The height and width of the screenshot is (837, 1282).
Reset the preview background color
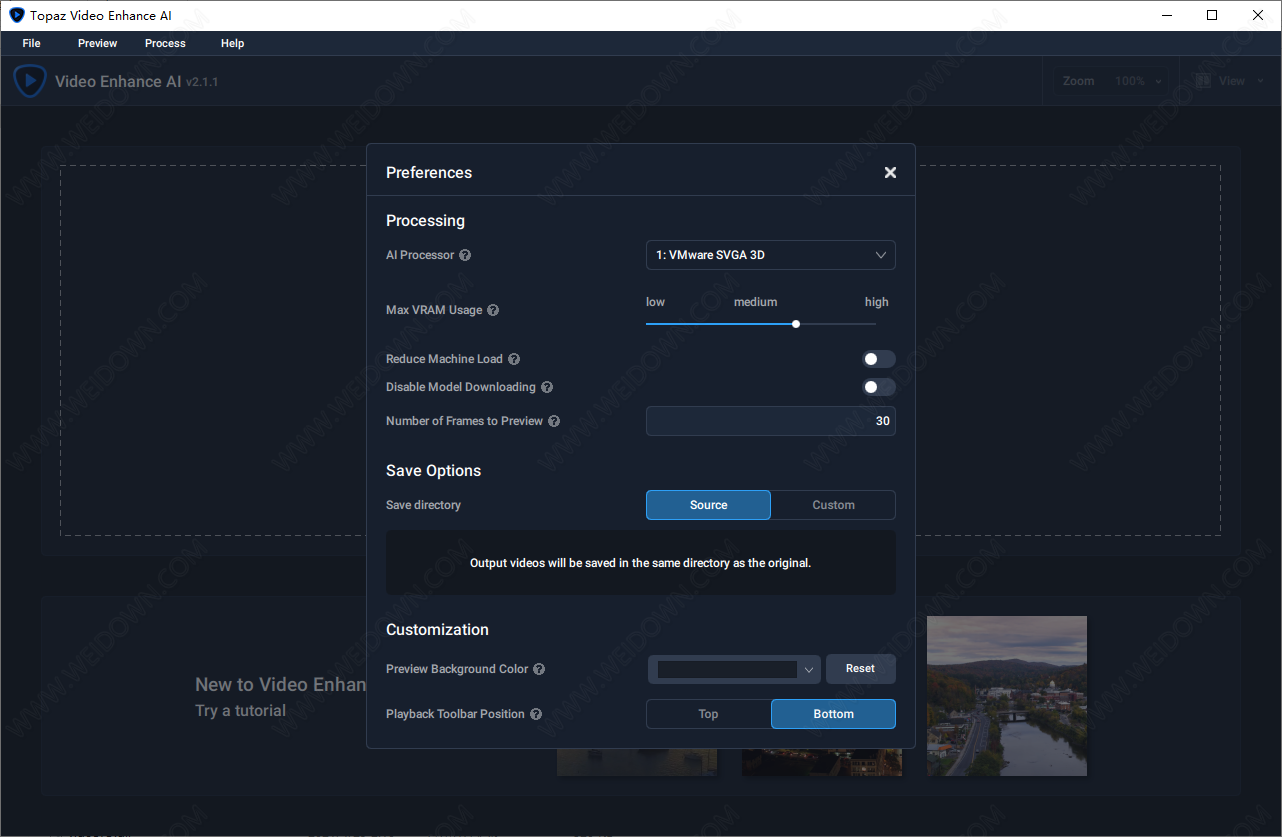click(860, 669)
